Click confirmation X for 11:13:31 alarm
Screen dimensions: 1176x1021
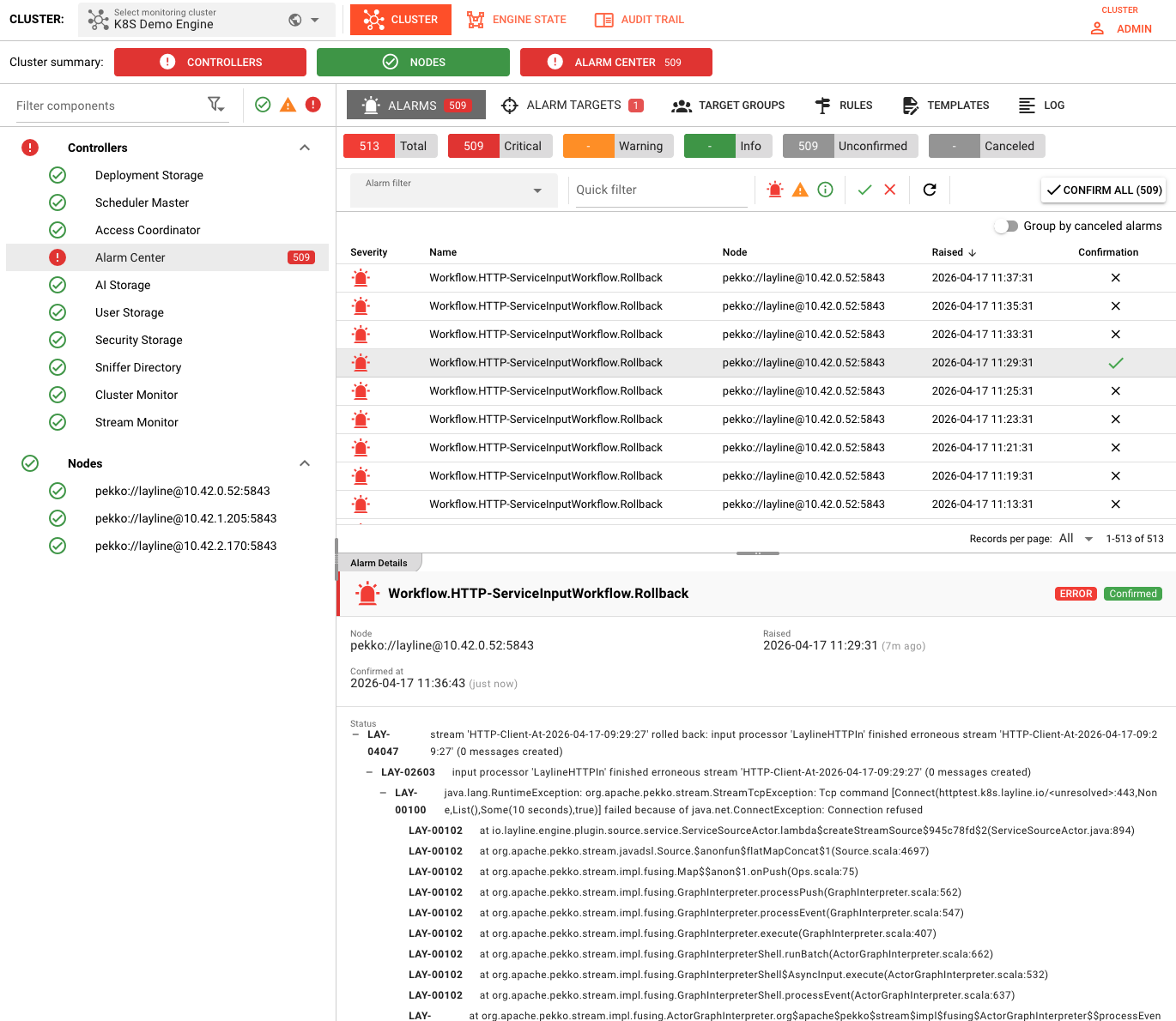point(1115,504)
